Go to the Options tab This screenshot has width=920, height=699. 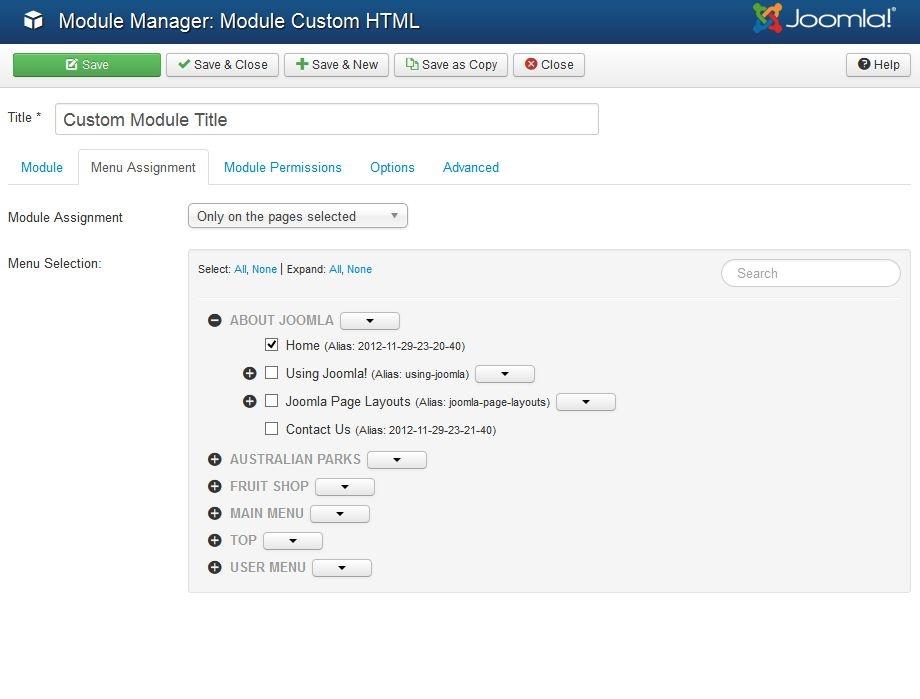pos(392,167)
